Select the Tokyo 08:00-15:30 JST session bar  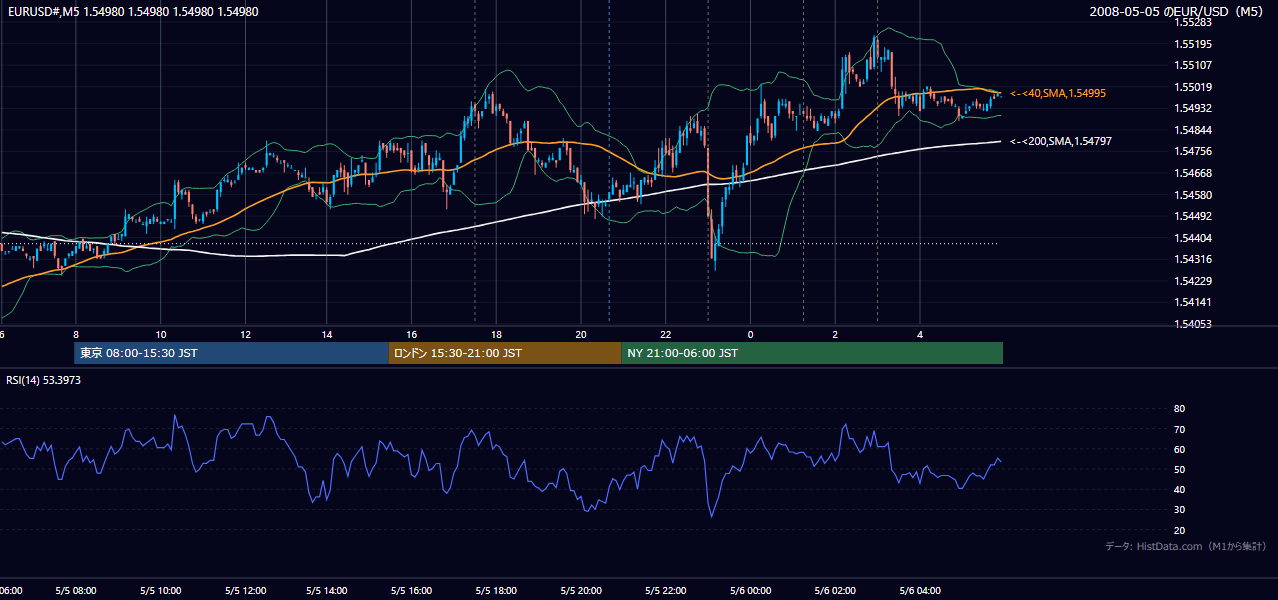tap(231, 353)
